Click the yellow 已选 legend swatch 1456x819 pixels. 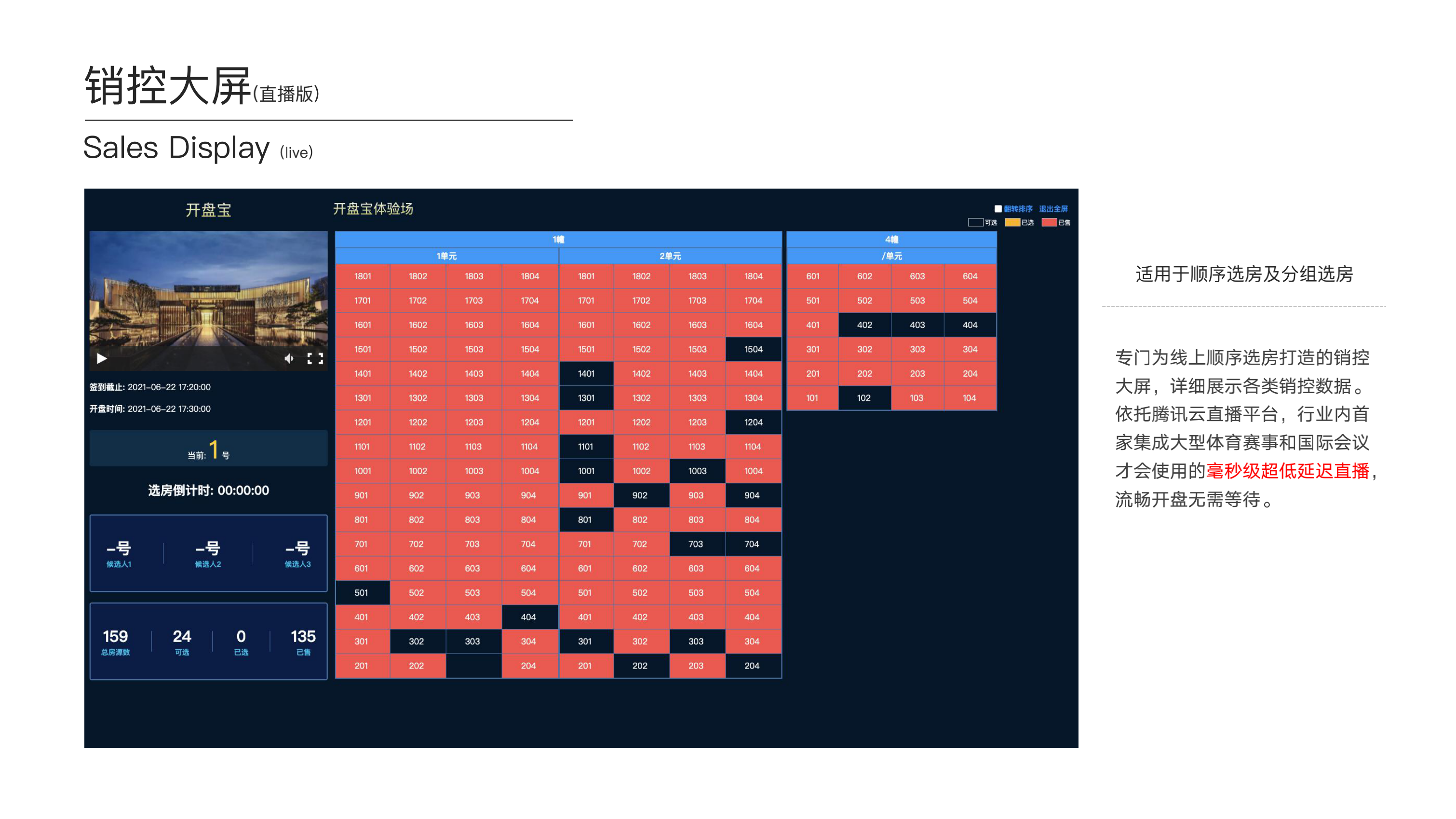tap(1012, 222)
